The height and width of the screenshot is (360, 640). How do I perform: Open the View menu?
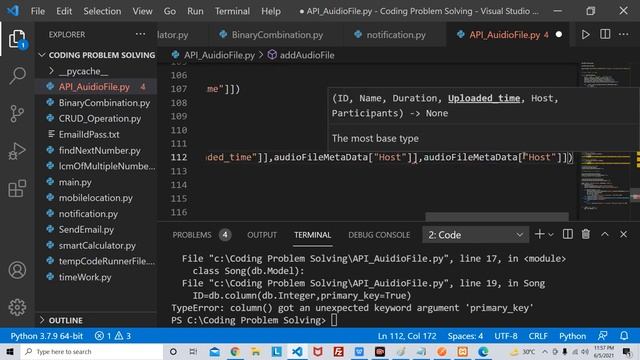142,11
